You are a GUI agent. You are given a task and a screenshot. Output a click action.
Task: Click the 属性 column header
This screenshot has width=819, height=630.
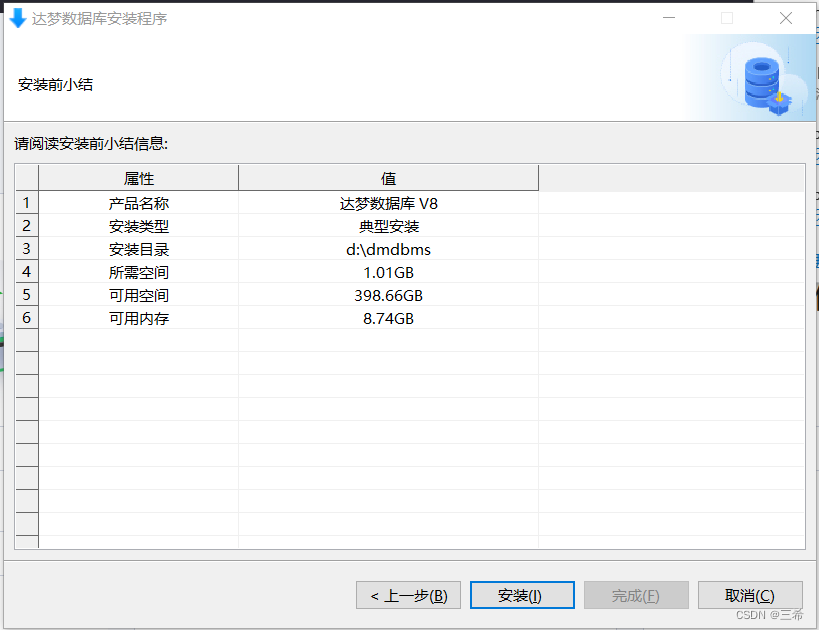point(138,178)
